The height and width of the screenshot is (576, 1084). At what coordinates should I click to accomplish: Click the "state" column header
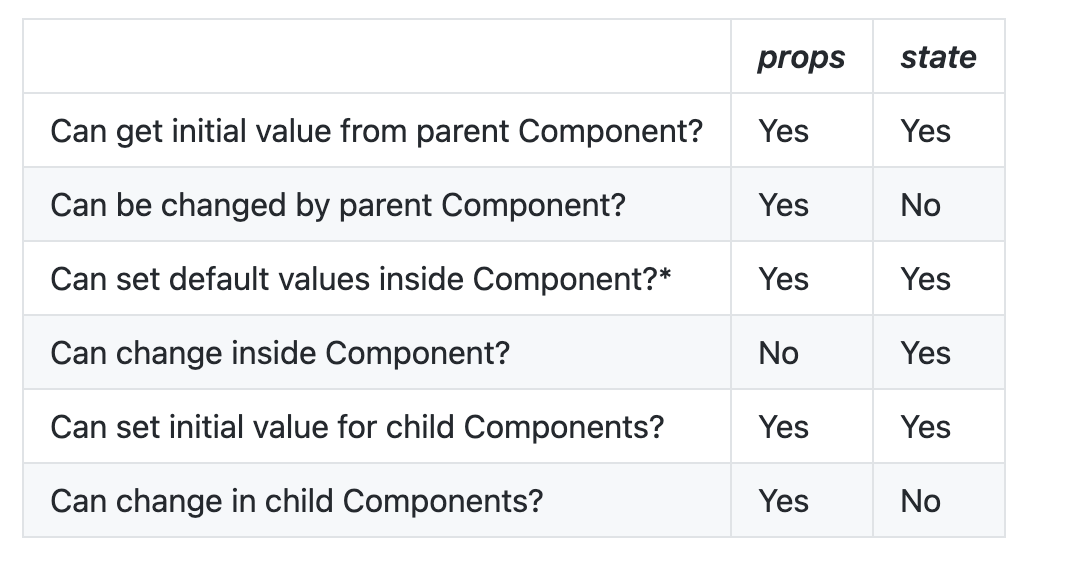pyautogui.click(x=937, y=58)
